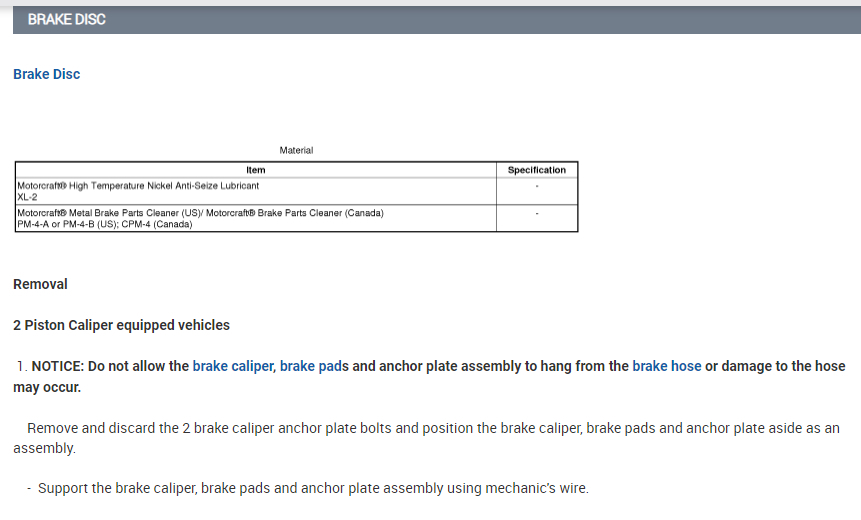Open the blue Brake Disc link

47,74
